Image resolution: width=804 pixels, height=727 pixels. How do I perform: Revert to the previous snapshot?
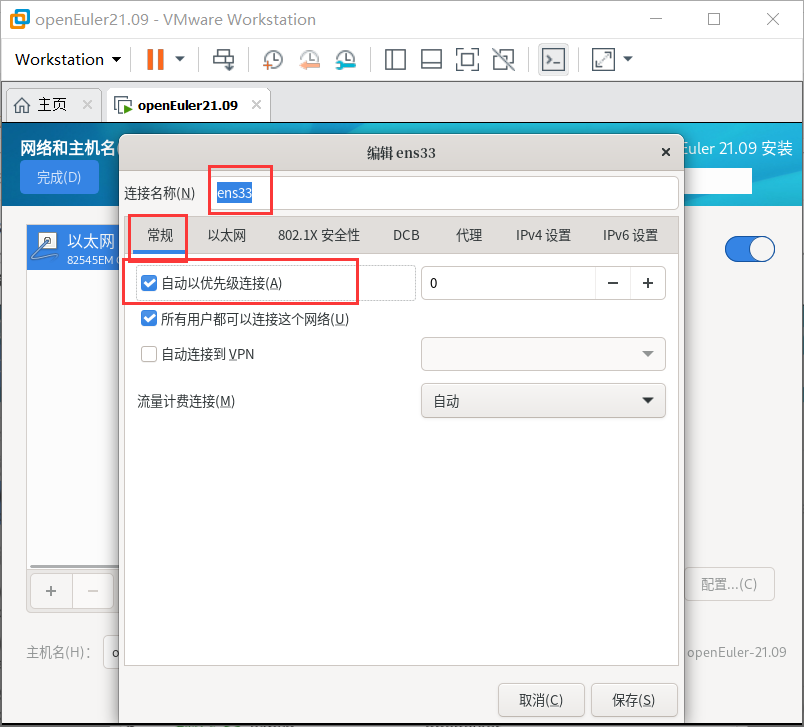point(310,59)
